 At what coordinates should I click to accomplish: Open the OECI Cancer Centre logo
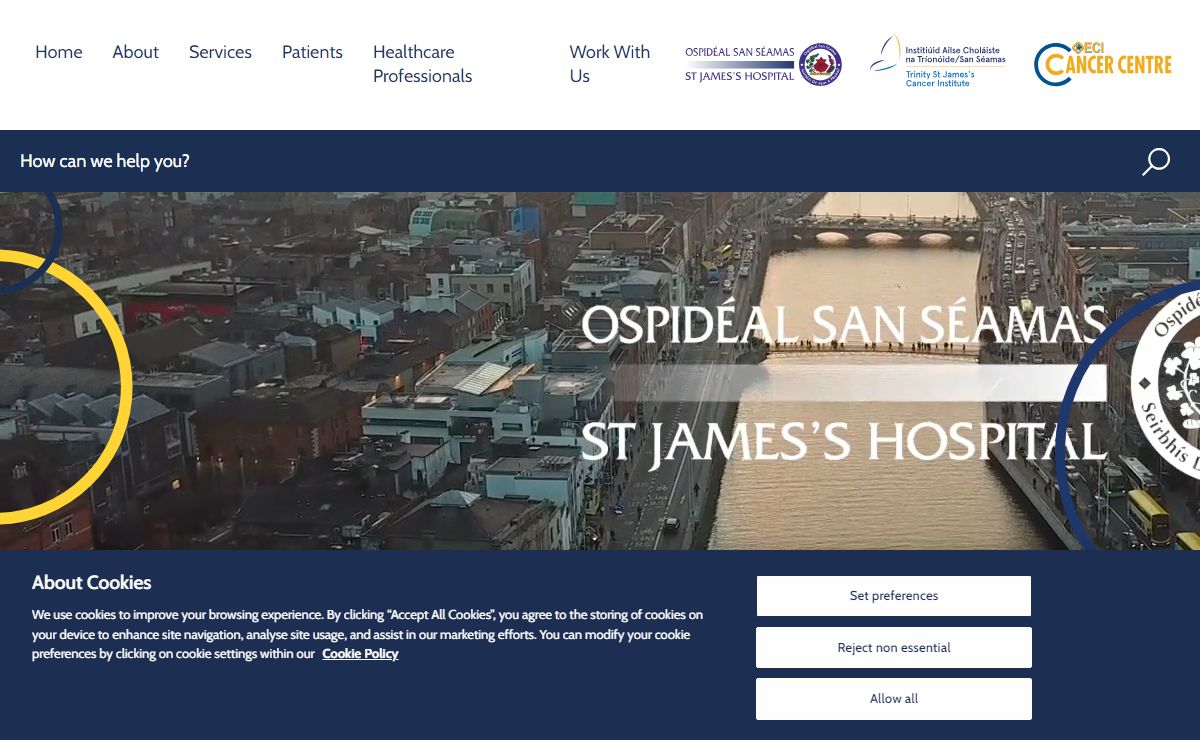(x=1103, y=64)
